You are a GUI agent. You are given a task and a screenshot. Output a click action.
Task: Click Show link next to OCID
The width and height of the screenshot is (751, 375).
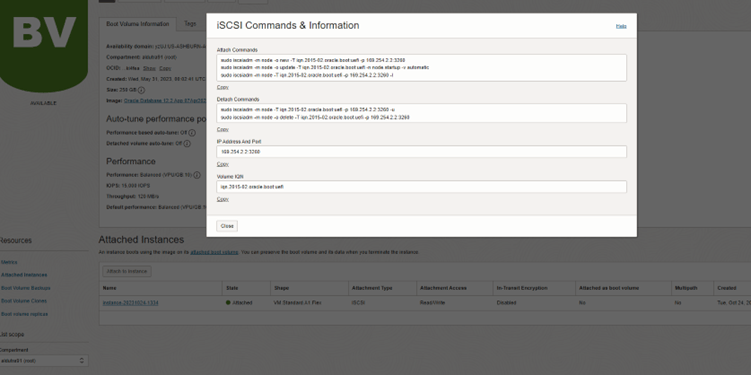tap(149, 68)
